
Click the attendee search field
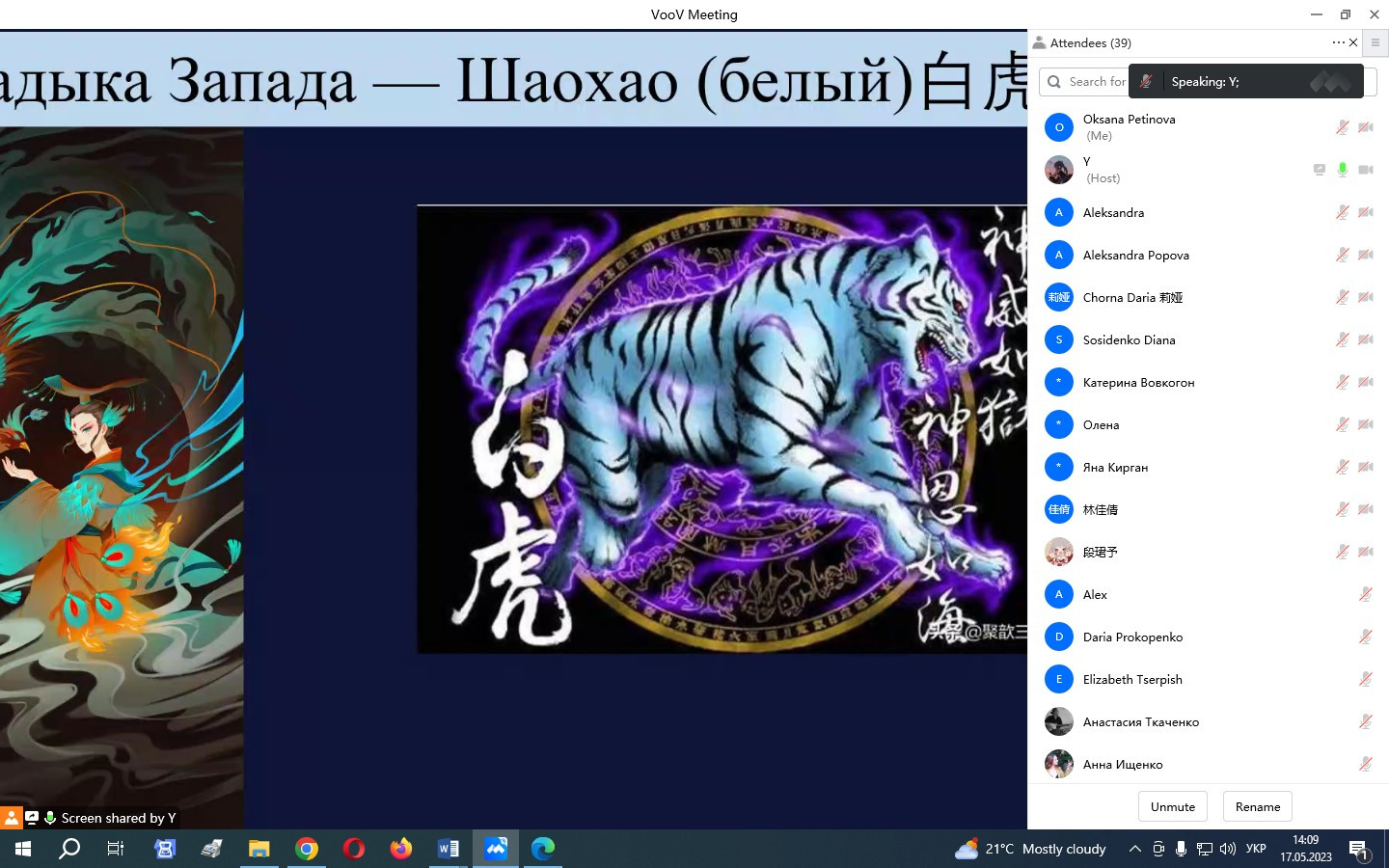coord(1207,82)
